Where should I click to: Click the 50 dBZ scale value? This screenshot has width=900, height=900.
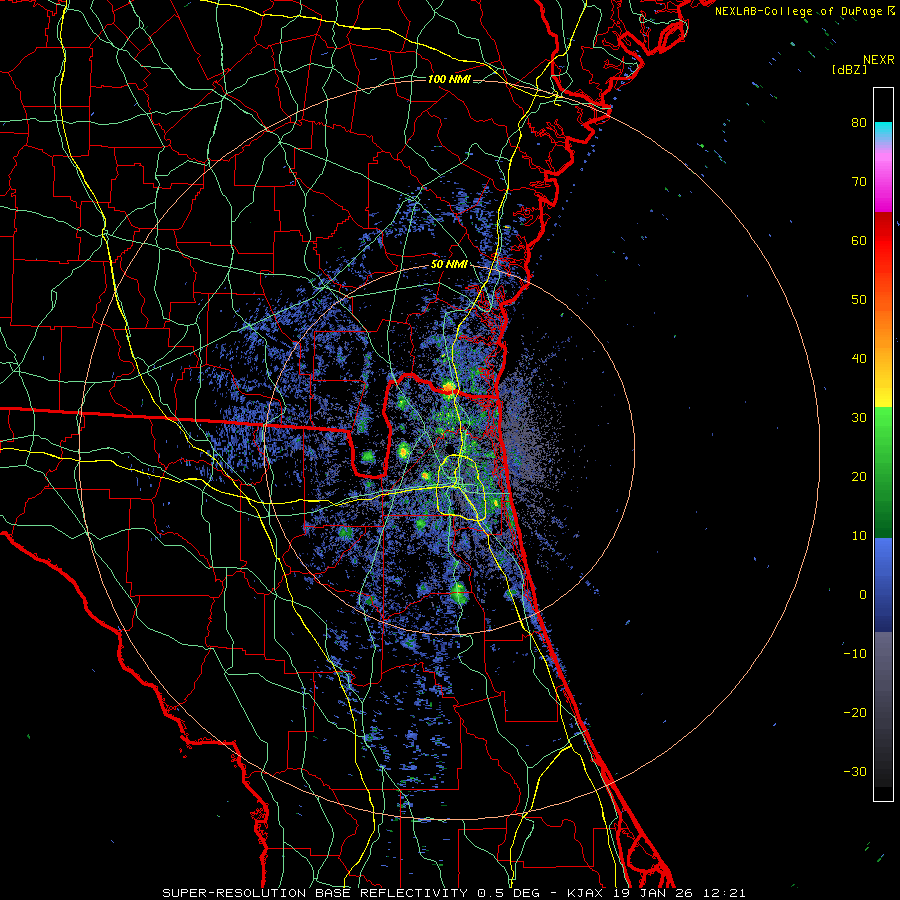(x=859, y=300)
